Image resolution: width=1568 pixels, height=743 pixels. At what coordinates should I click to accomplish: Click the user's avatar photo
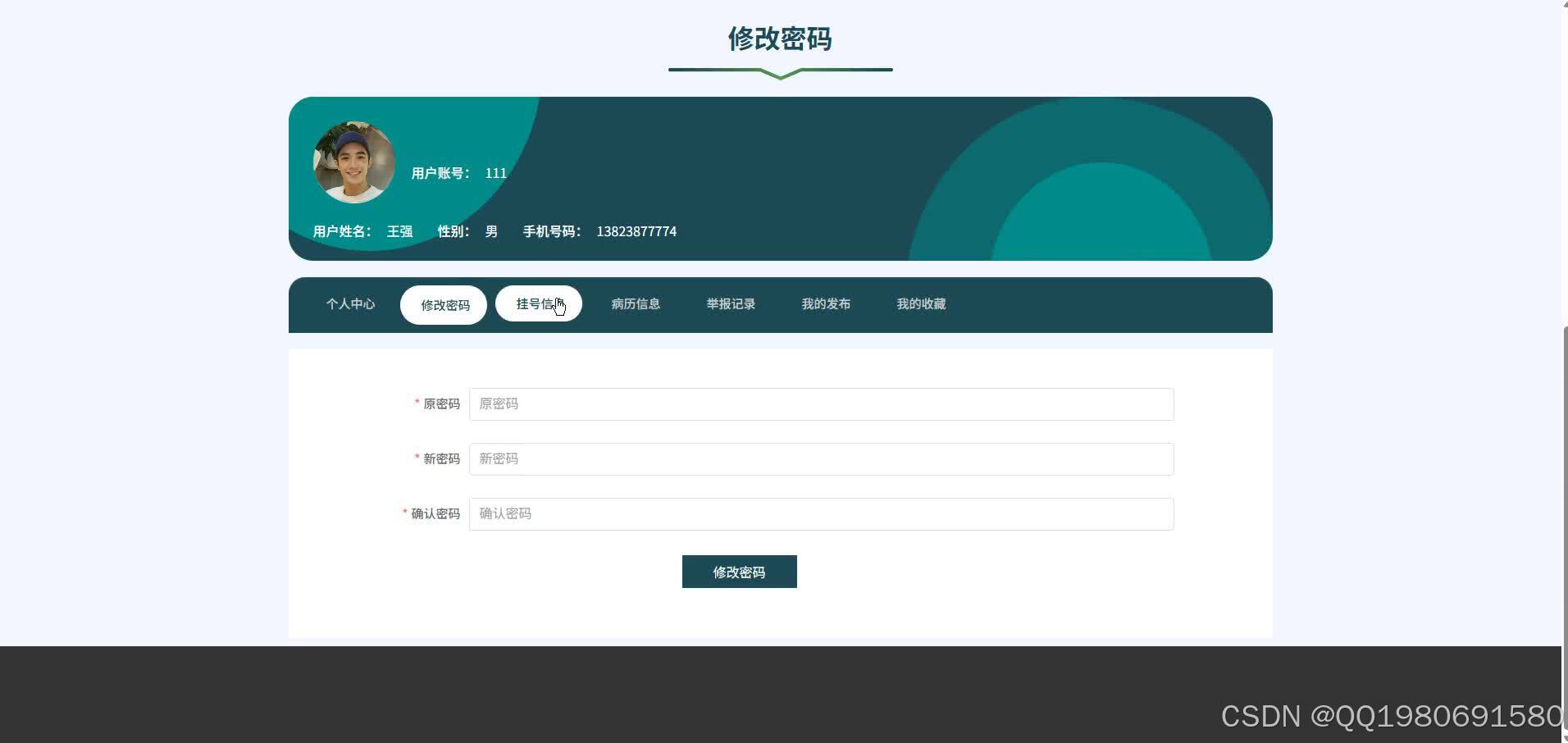(x=353, y=162)
